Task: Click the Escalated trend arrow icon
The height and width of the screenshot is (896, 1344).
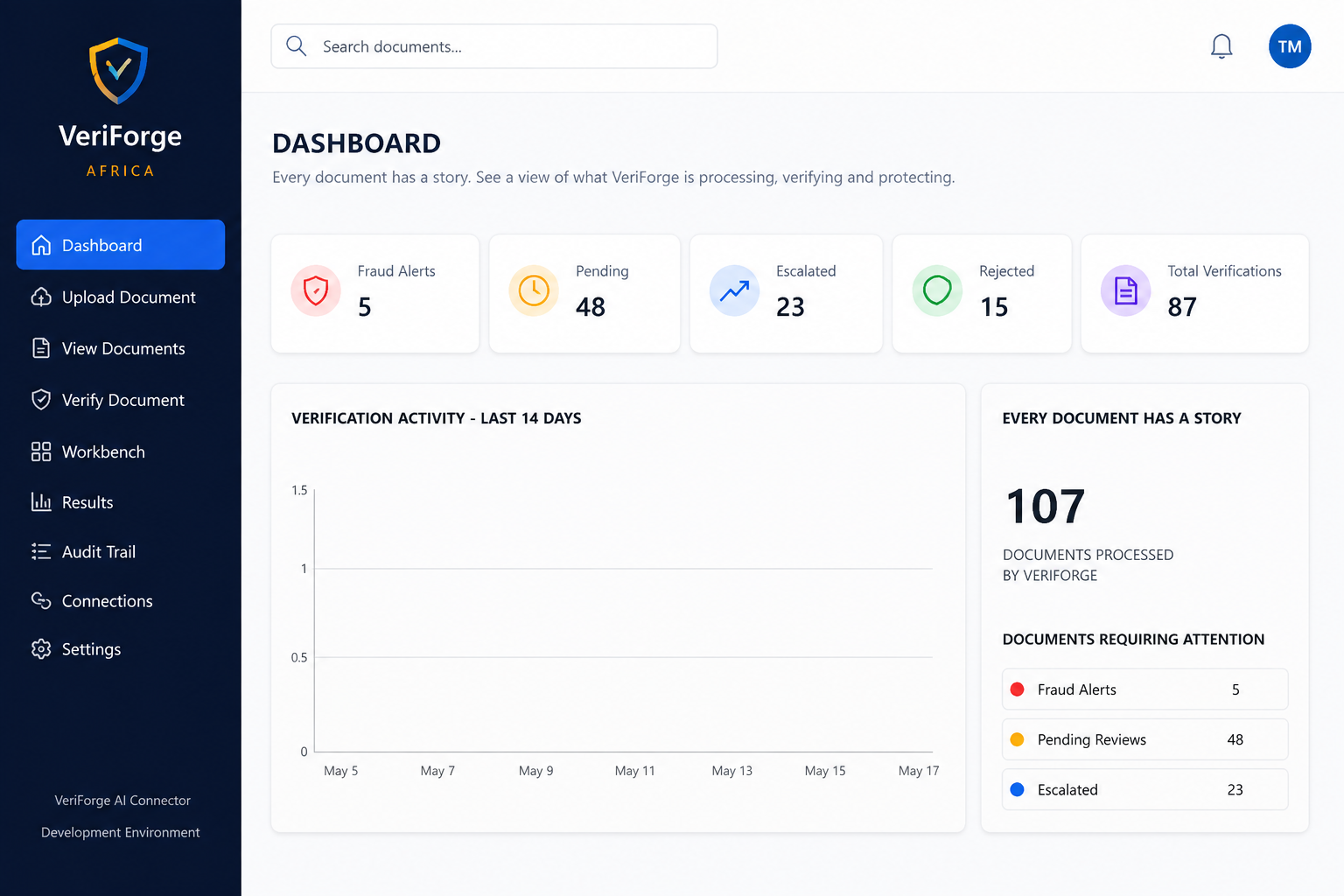Action: click(x=734, y=290)
